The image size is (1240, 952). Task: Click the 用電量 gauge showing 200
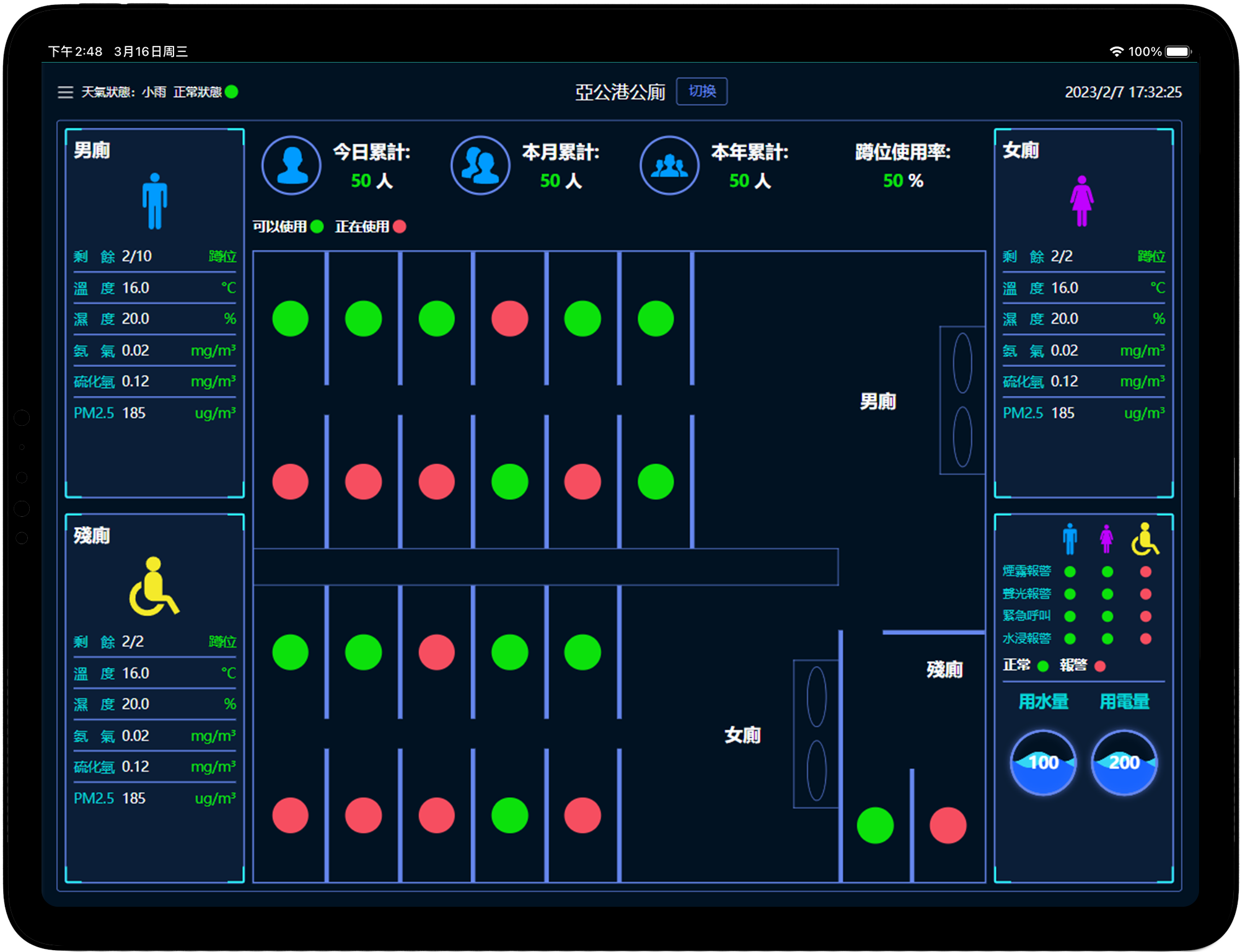point(1124,762)
